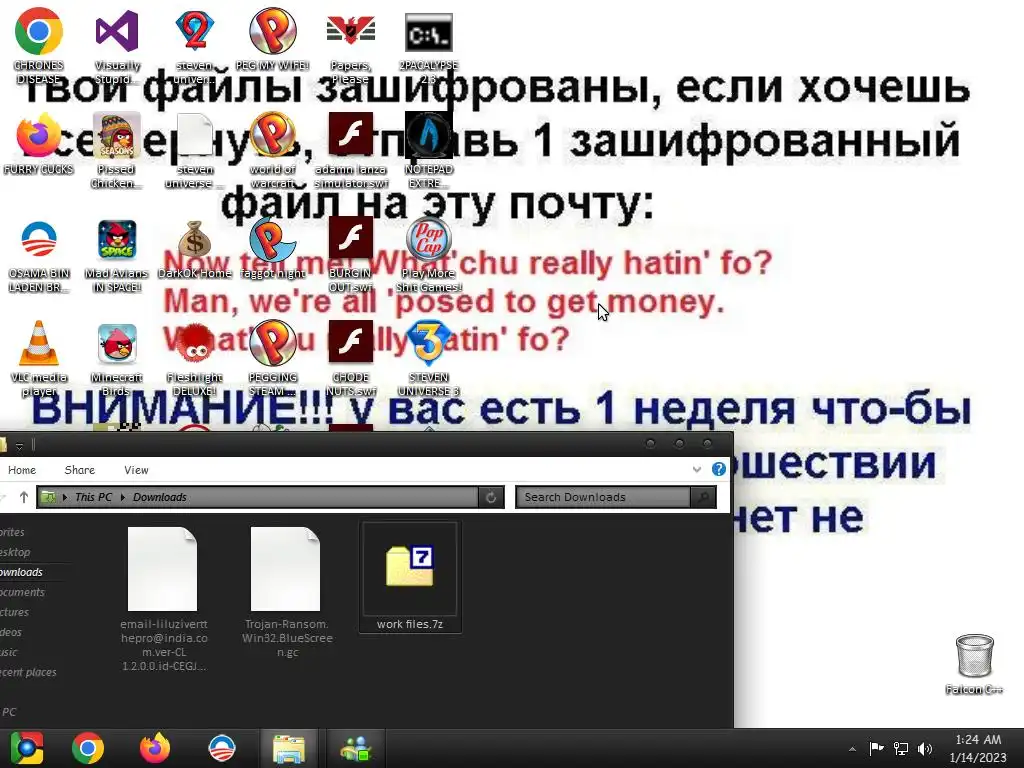Open the Fleshlight DELUXE! red fuzzy icon
1024x768 pixels.
(x=195, y=343)
